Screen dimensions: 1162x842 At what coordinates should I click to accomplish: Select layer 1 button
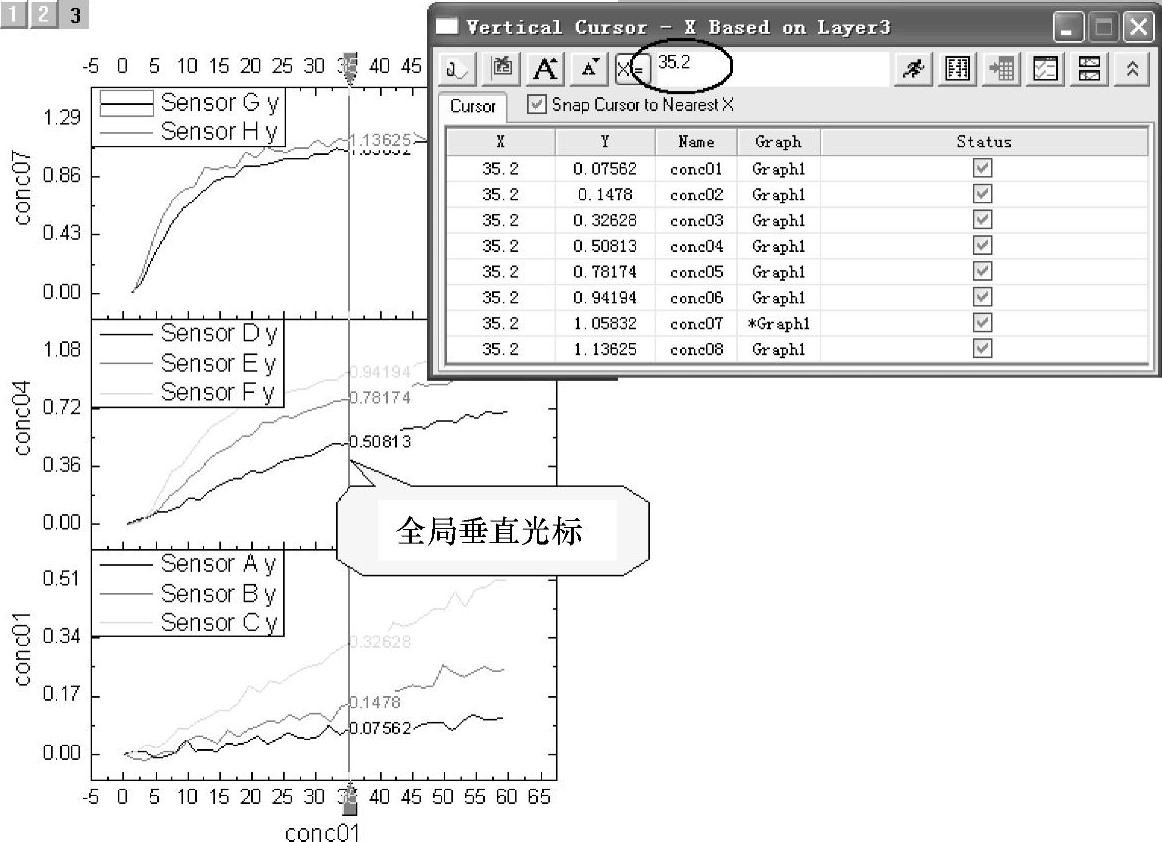click(x=15, y=14)
